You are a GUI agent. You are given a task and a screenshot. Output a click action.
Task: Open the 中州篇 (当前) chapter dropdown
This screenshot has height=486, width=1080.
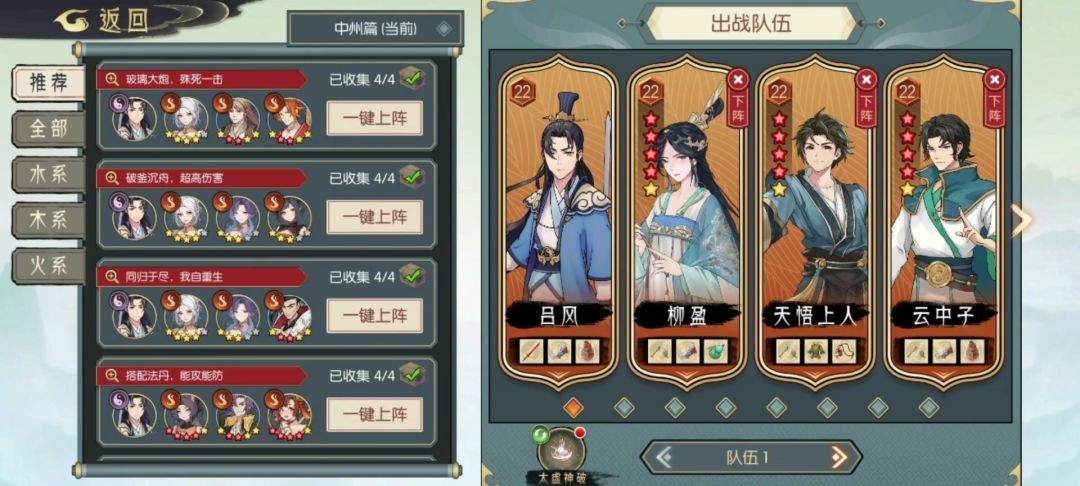tap(375, 29)
